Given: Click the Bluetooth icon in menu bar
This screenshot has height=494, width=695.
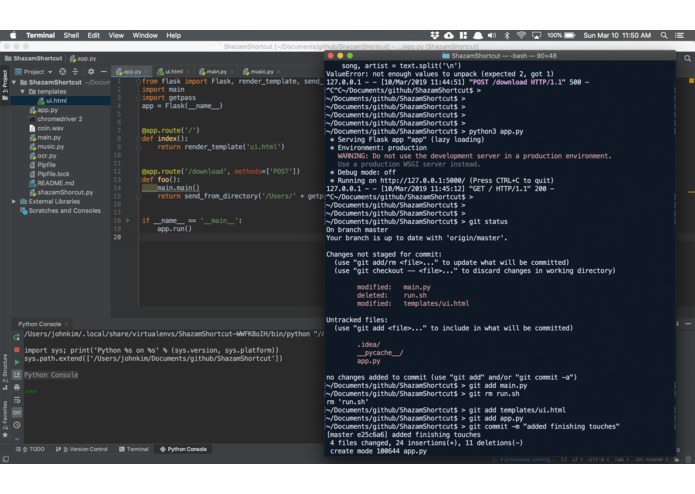Looking at the screenshot, I should (507, 35).
